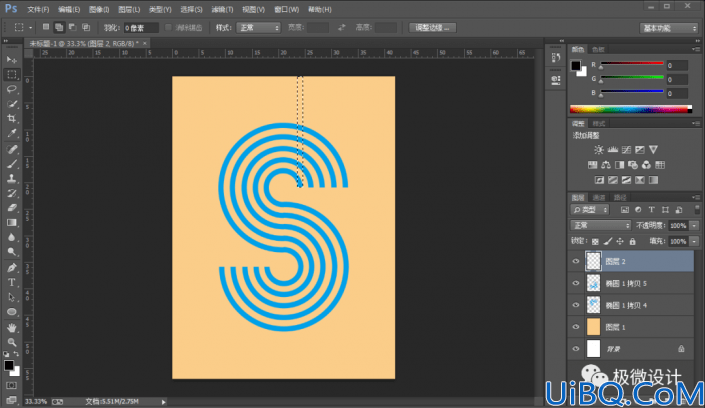Select the Brush tool
This screenshot has width=705, height=408.
point(12,164)
